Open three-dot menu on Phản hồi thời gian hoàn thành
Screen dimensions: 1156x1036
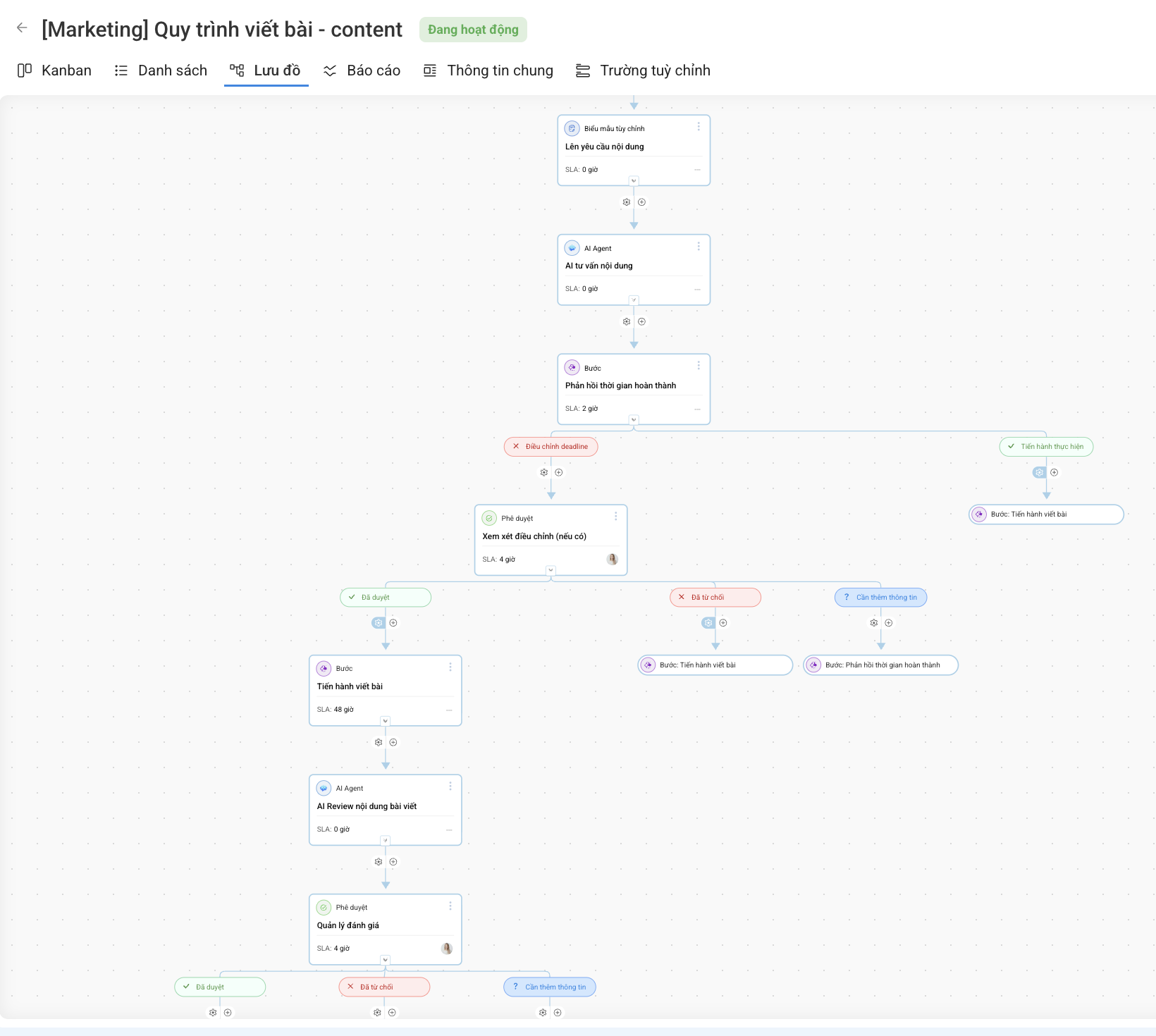[699, 366]
